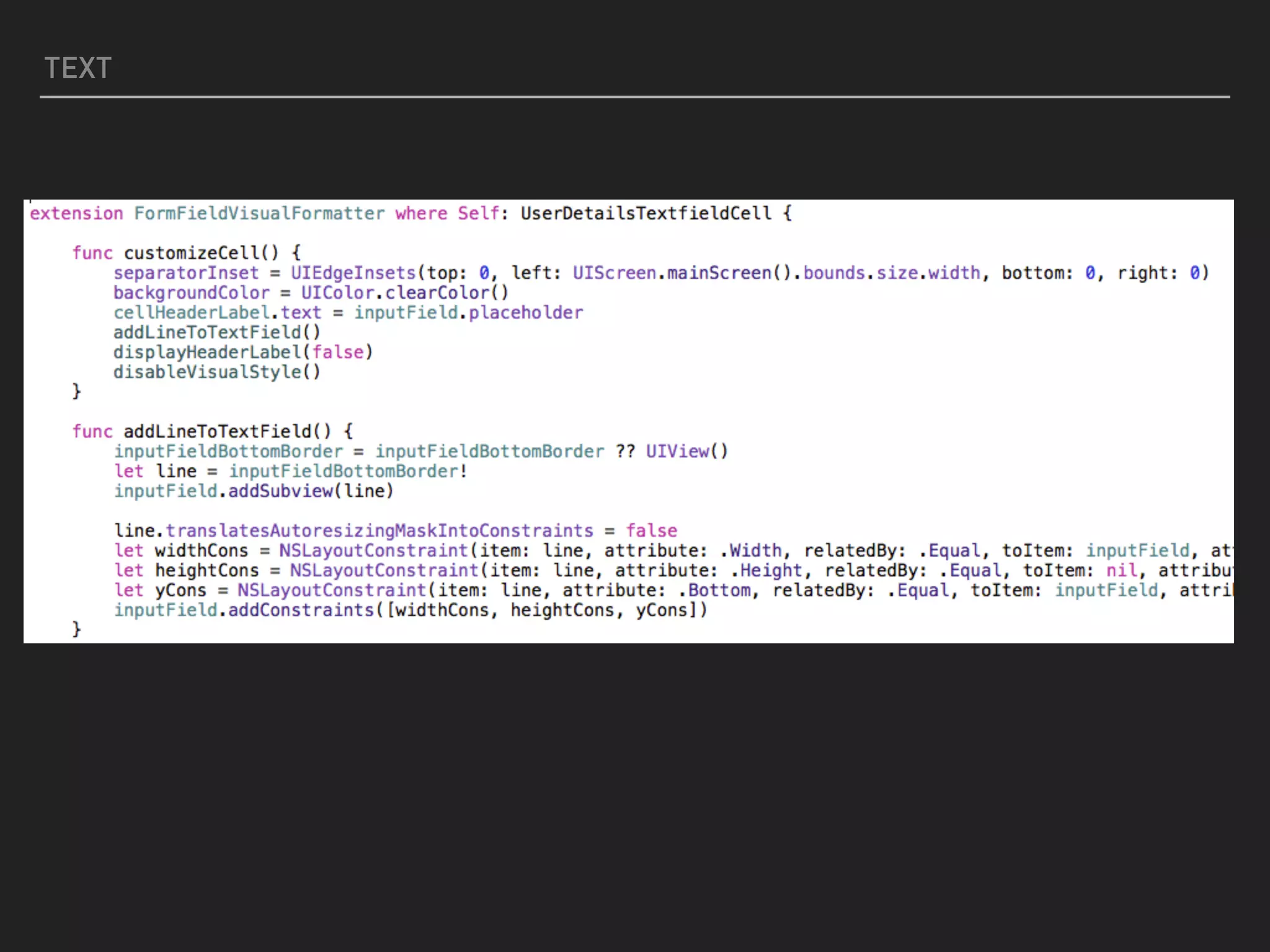Click the TEXT slide title
Screen dimensions: 1270x952
[x=78, y=68]
